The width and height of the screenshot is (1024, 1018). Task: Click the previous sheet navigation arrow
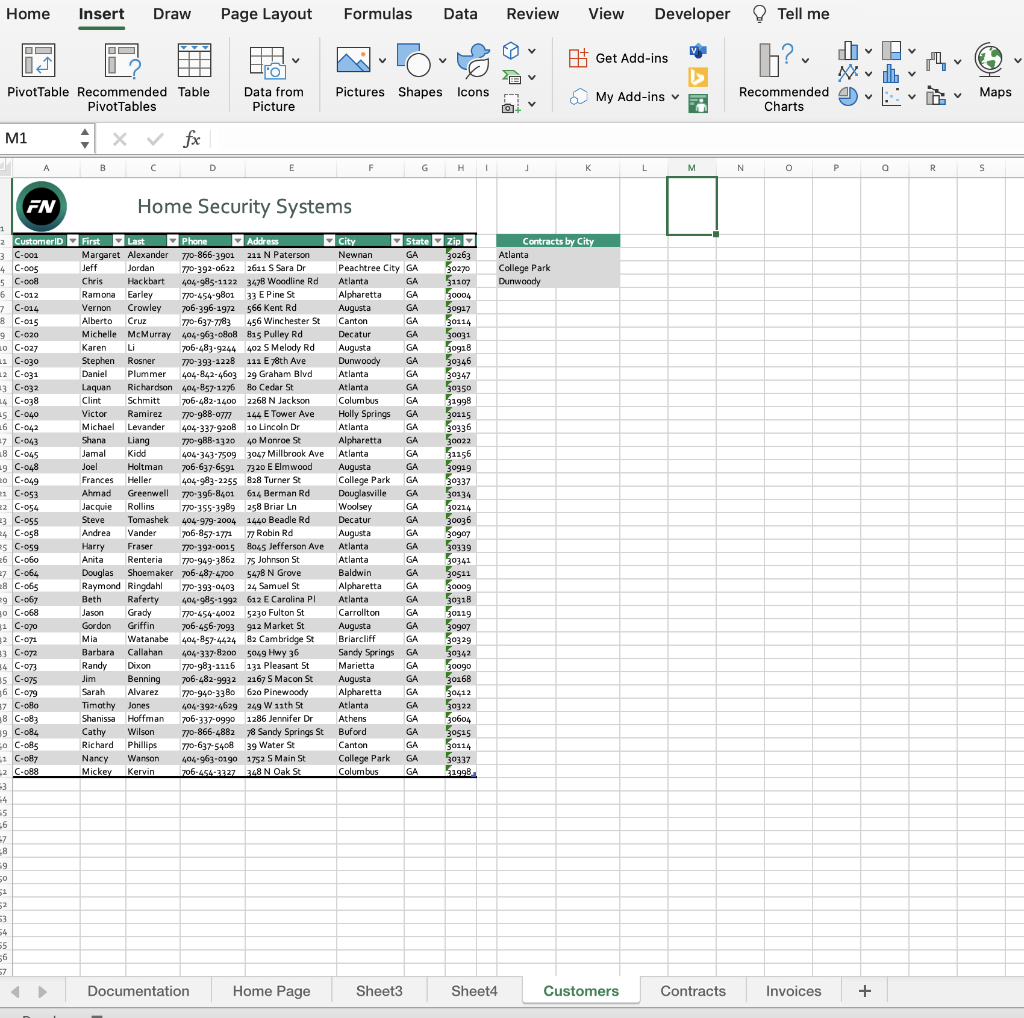click(16, 991)
